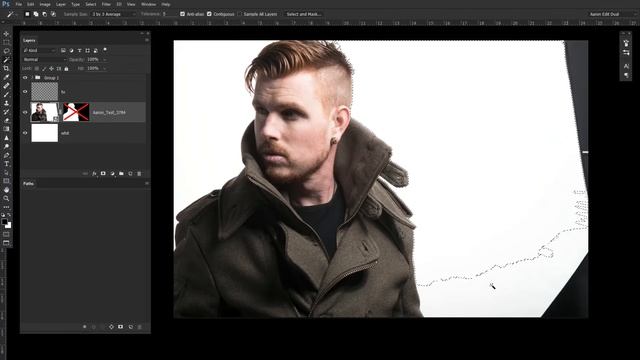Change screen mode icon at toolbox bottom
The image size is (640, 360).
(x=6, y=243)
